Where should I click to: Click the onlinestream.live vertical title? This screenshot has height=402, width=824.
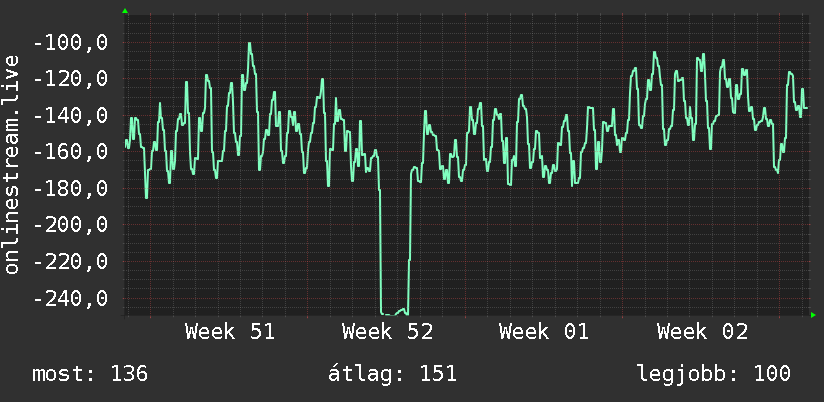[x=12, y=164]
